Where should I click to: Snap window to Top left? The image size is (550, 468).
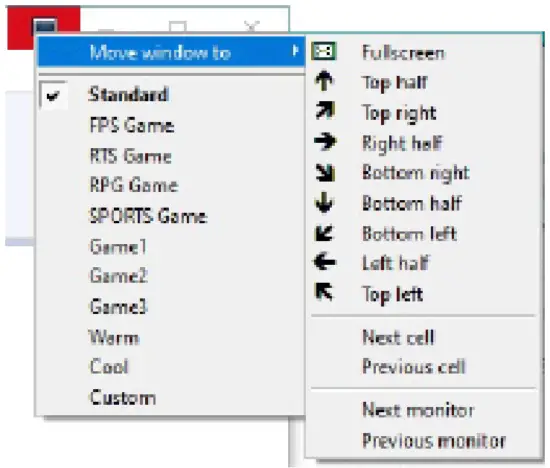(393, 294)
